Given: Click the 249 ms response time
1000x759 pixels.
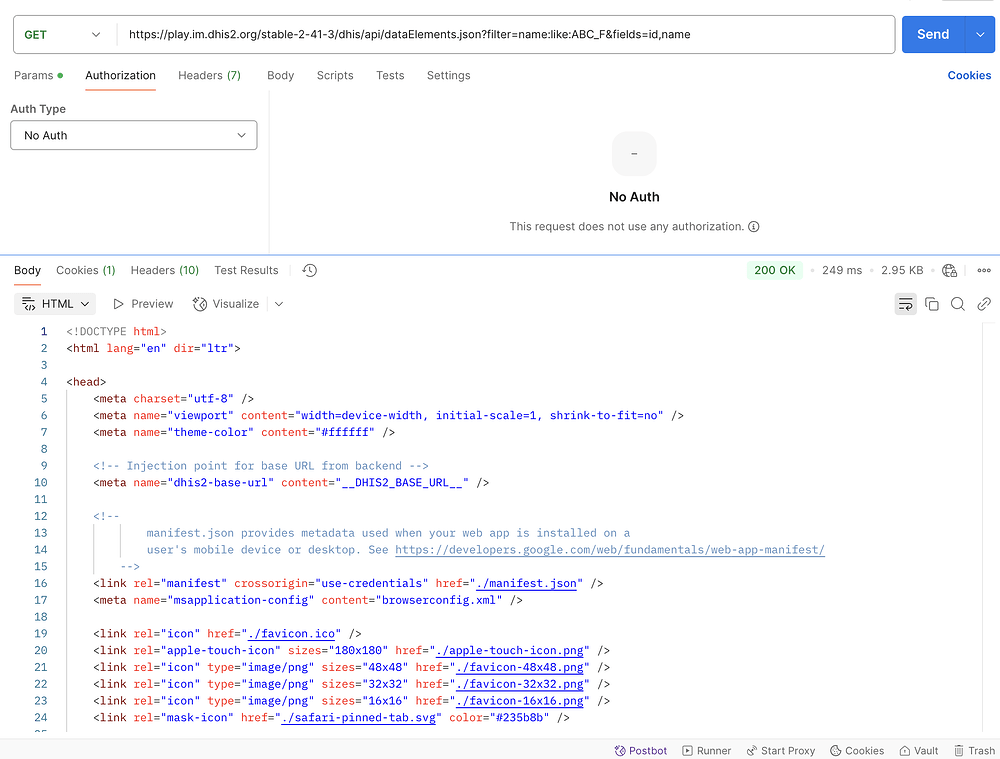Looking at the screenshot, I should click(842, 270).
